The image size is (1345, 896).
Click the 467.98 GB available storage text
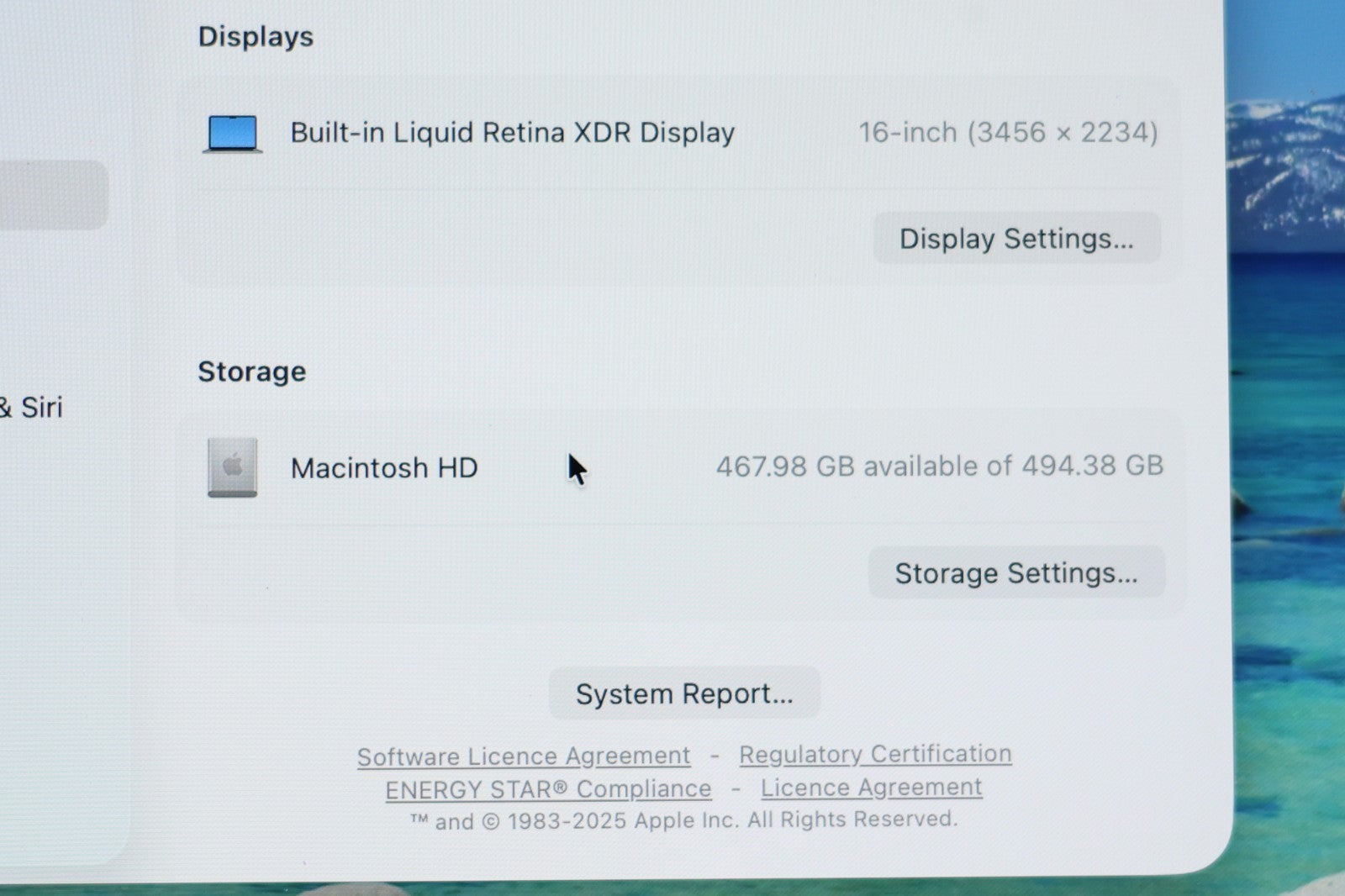[x=939, y=466]
